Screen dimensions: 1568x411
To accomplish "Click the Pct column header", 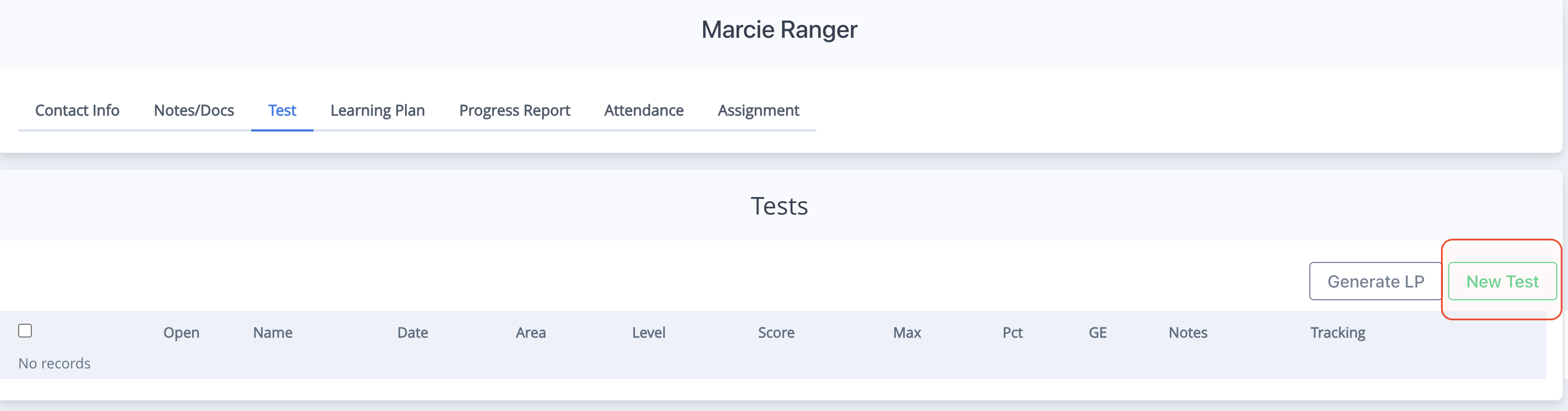I will click(x=1013, y=332).
